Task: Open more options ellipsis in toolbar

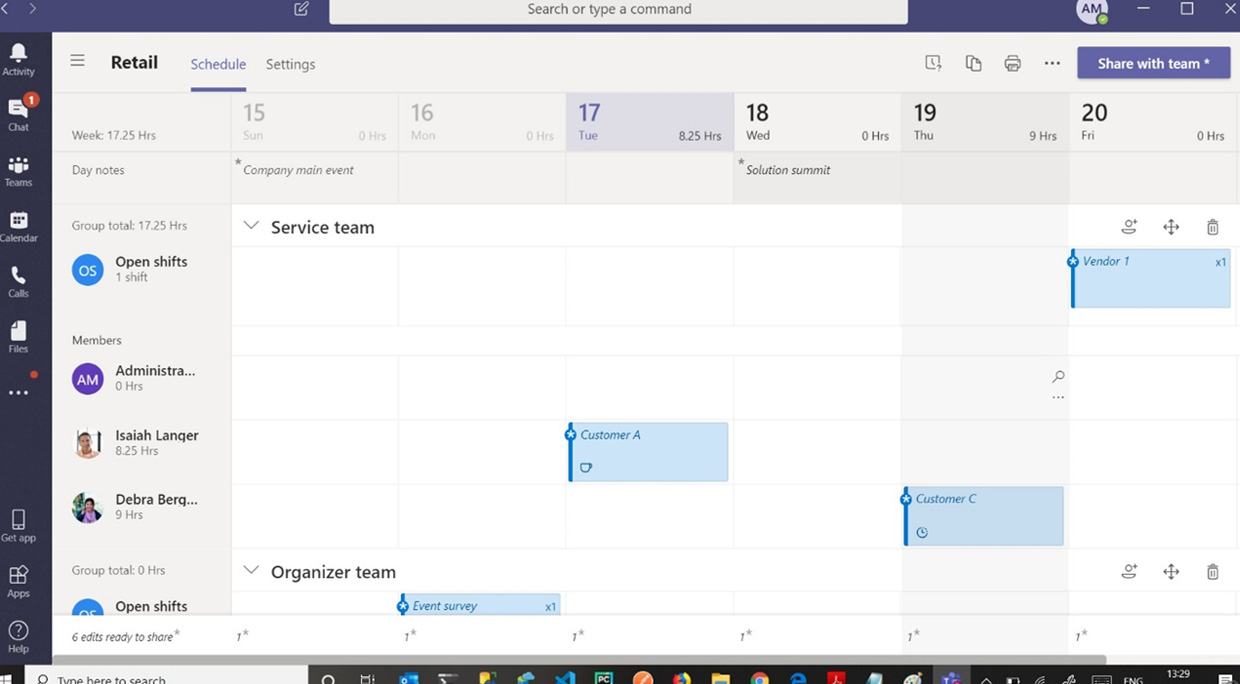Action: coord(1052,63)
